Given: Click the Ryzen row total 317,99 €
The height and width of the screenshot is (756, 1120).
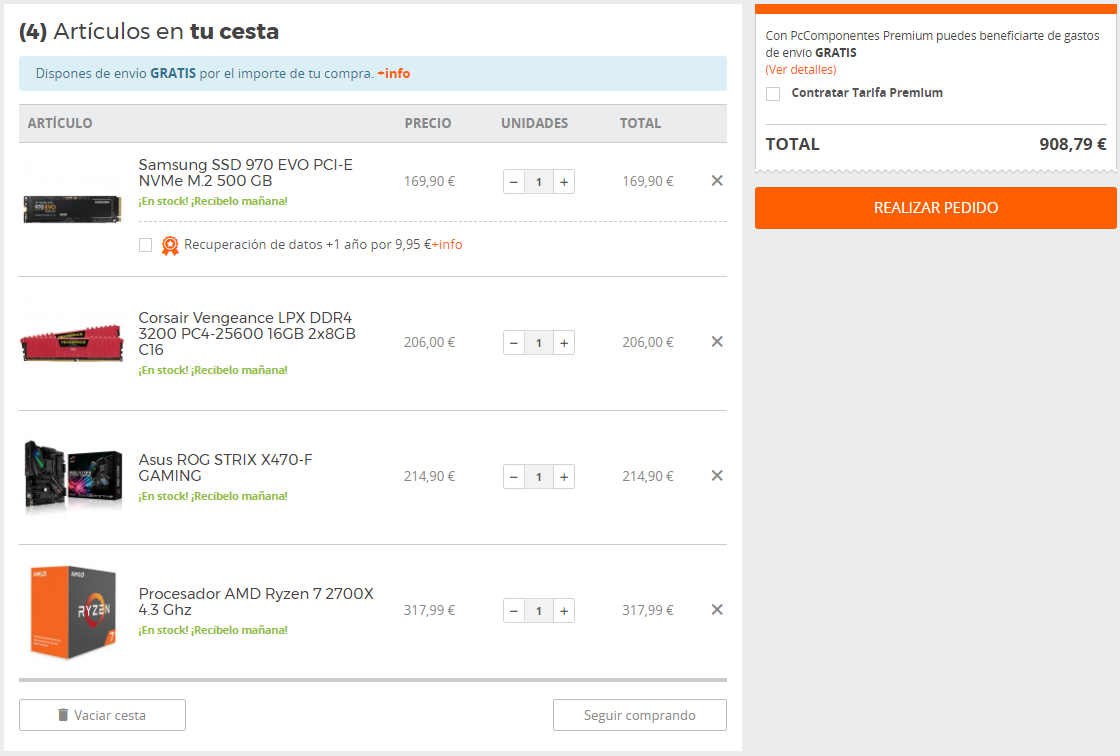Looking at the screenshot, I should tap(648, 610).
